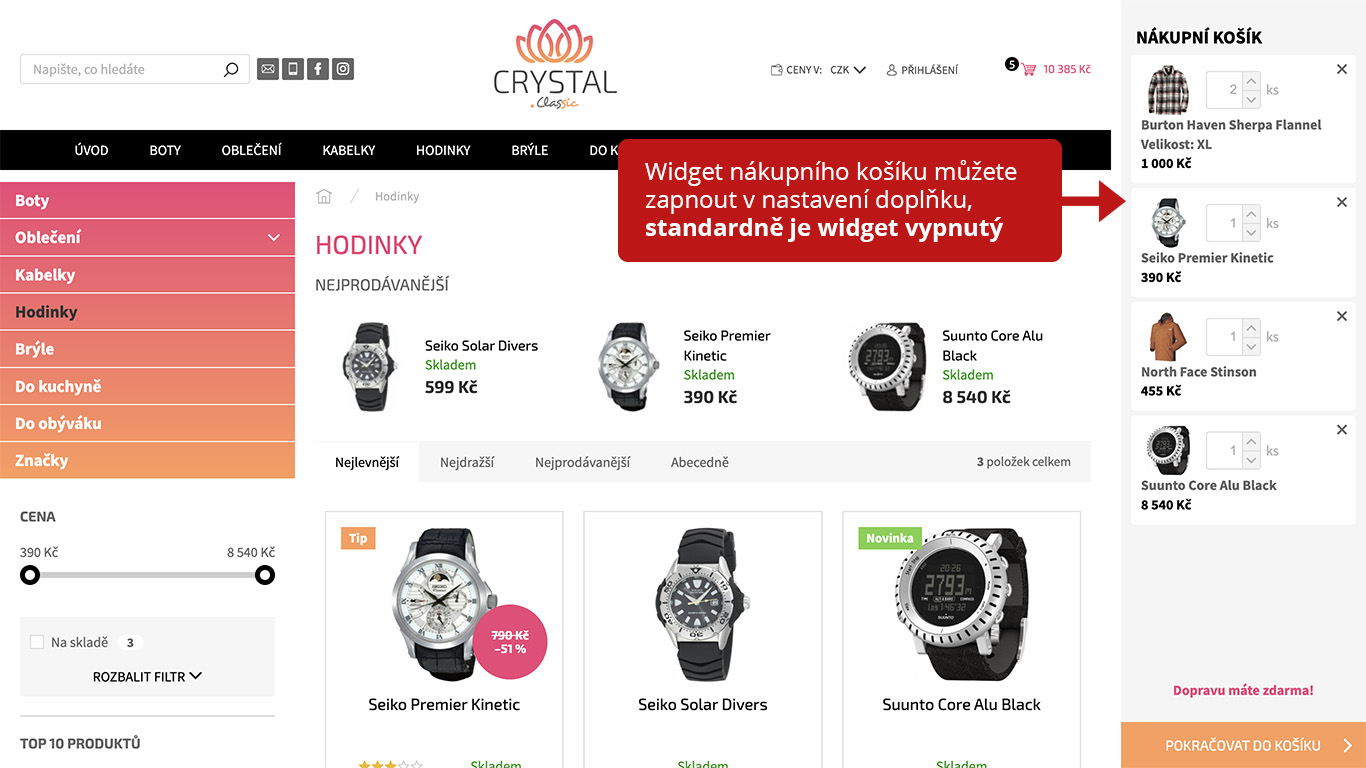This screenshot has width=1366, height=768.
Task: Remove Seiko Premier Kinetic from cart
Action: tap(1342, 202)
